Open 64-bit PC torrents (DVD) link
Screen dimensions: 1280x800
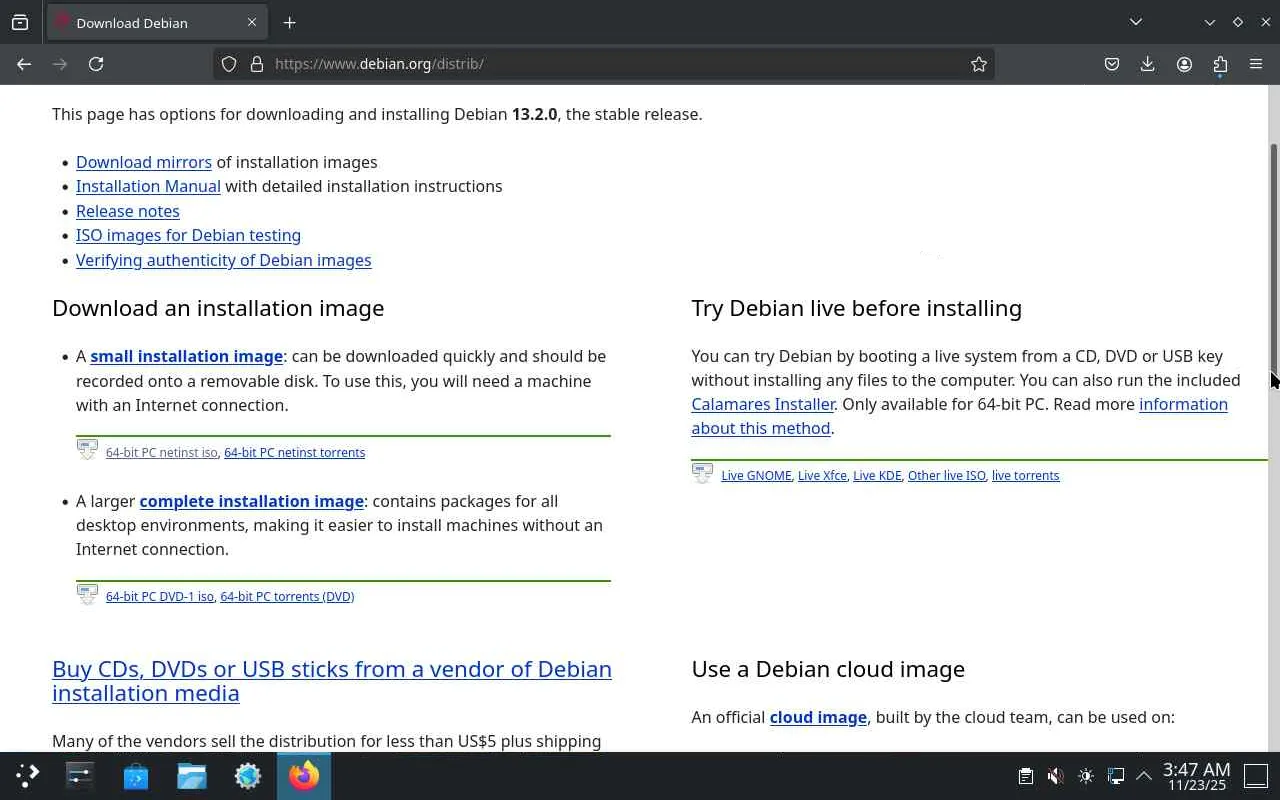[287, 597]
